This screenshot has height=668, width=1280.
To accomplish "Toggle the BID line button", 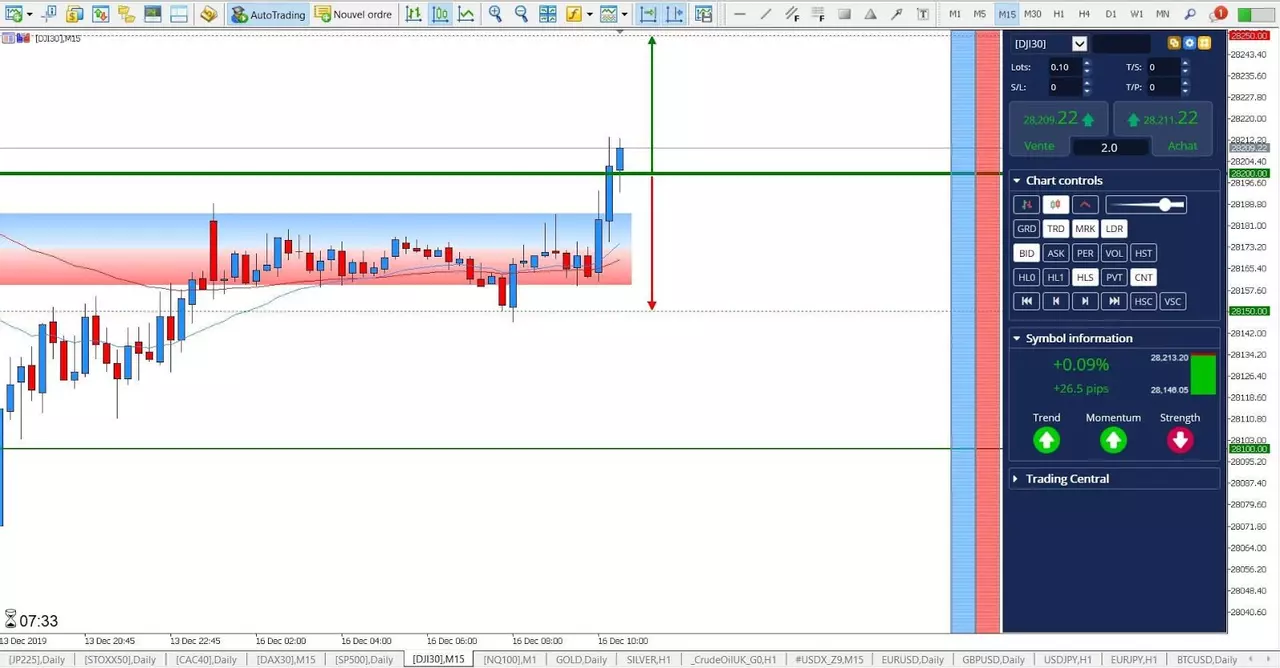I will click(1027, 254).
